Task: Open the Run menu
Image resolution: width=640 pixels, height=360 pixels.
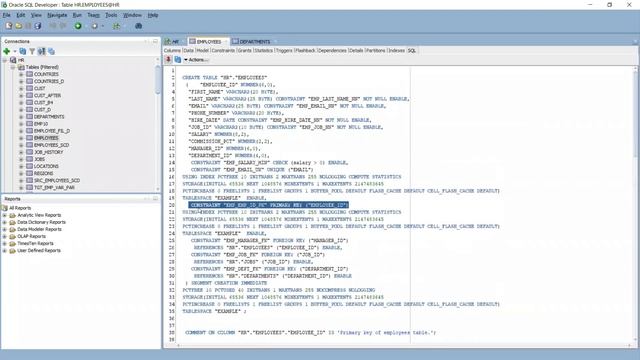Action: click(77, 15)
